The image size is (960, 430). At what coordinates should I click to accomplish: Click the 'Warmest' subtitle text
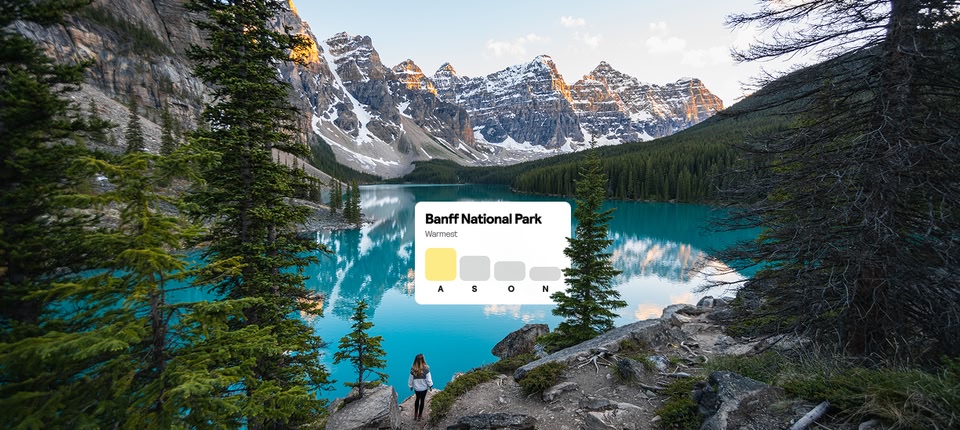[x=441, y=234]
